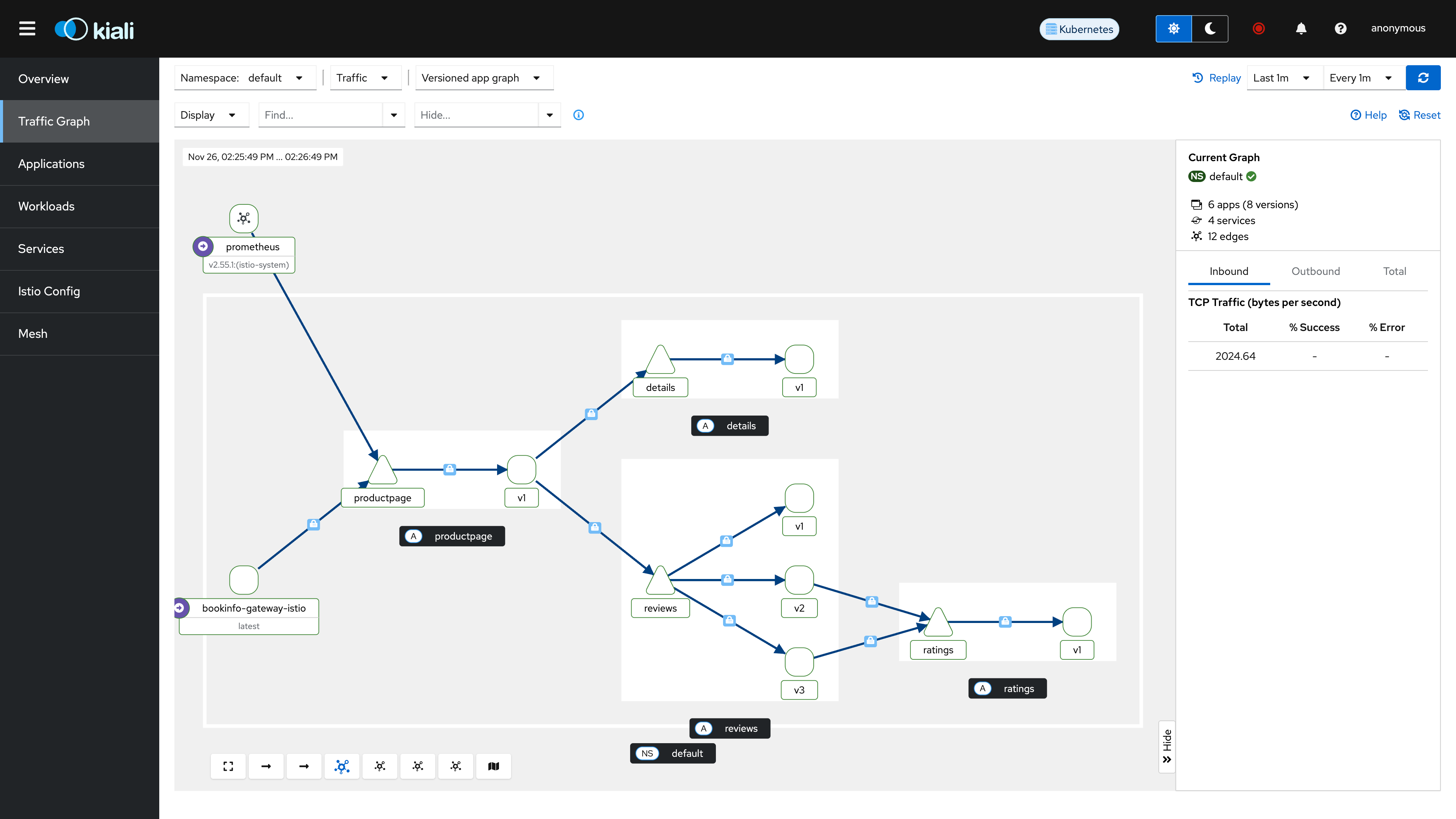The height and width of the screenshot is (819, 1456).
Task: Open the help question mark menu
Action: click(x=1340, y=28)
